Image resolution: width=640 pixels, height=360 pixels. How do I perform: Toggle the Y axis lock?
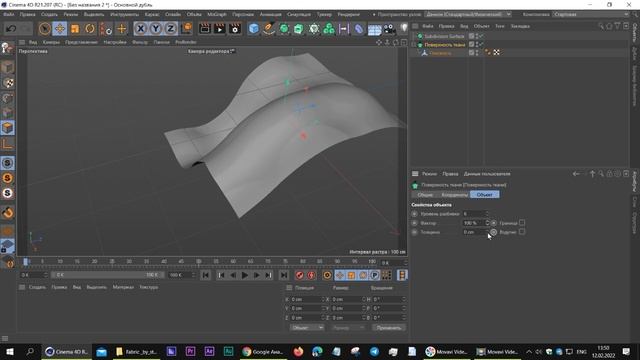tap(156, 29)
